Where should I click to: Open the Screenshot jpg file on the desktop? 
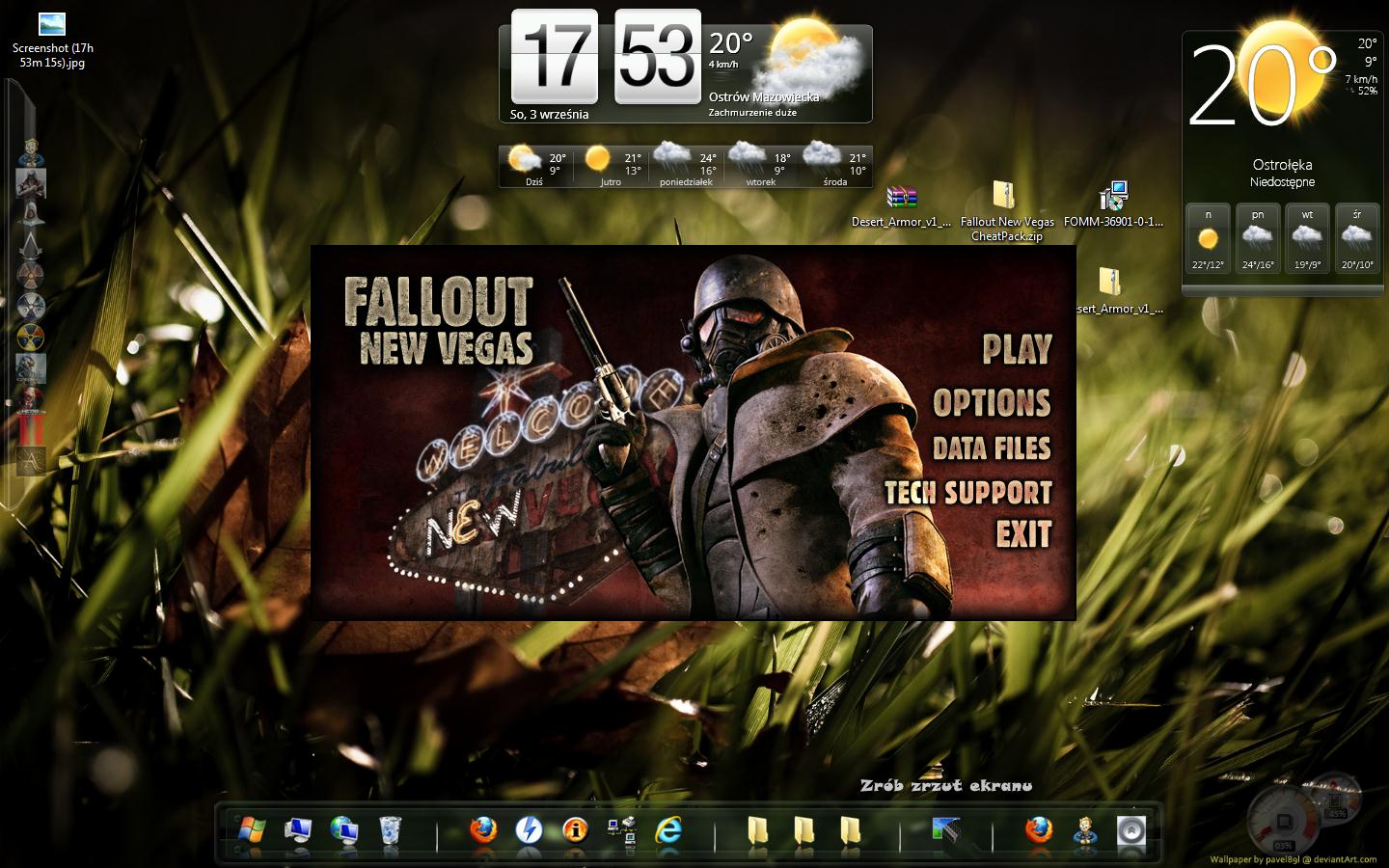click(x=52, y=25)
